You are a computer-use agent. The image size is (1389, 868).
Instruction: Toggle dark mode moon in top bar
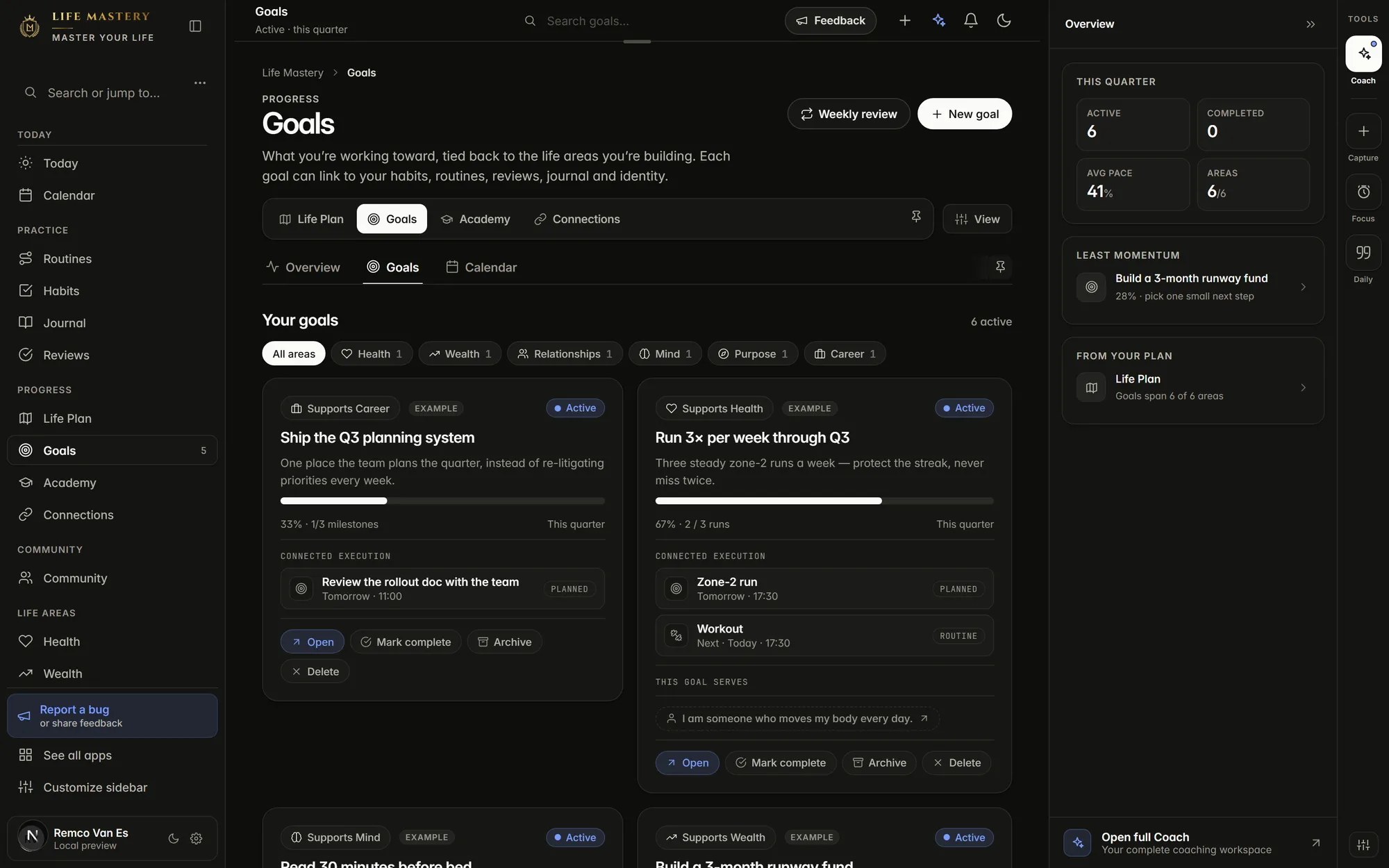1004,21
